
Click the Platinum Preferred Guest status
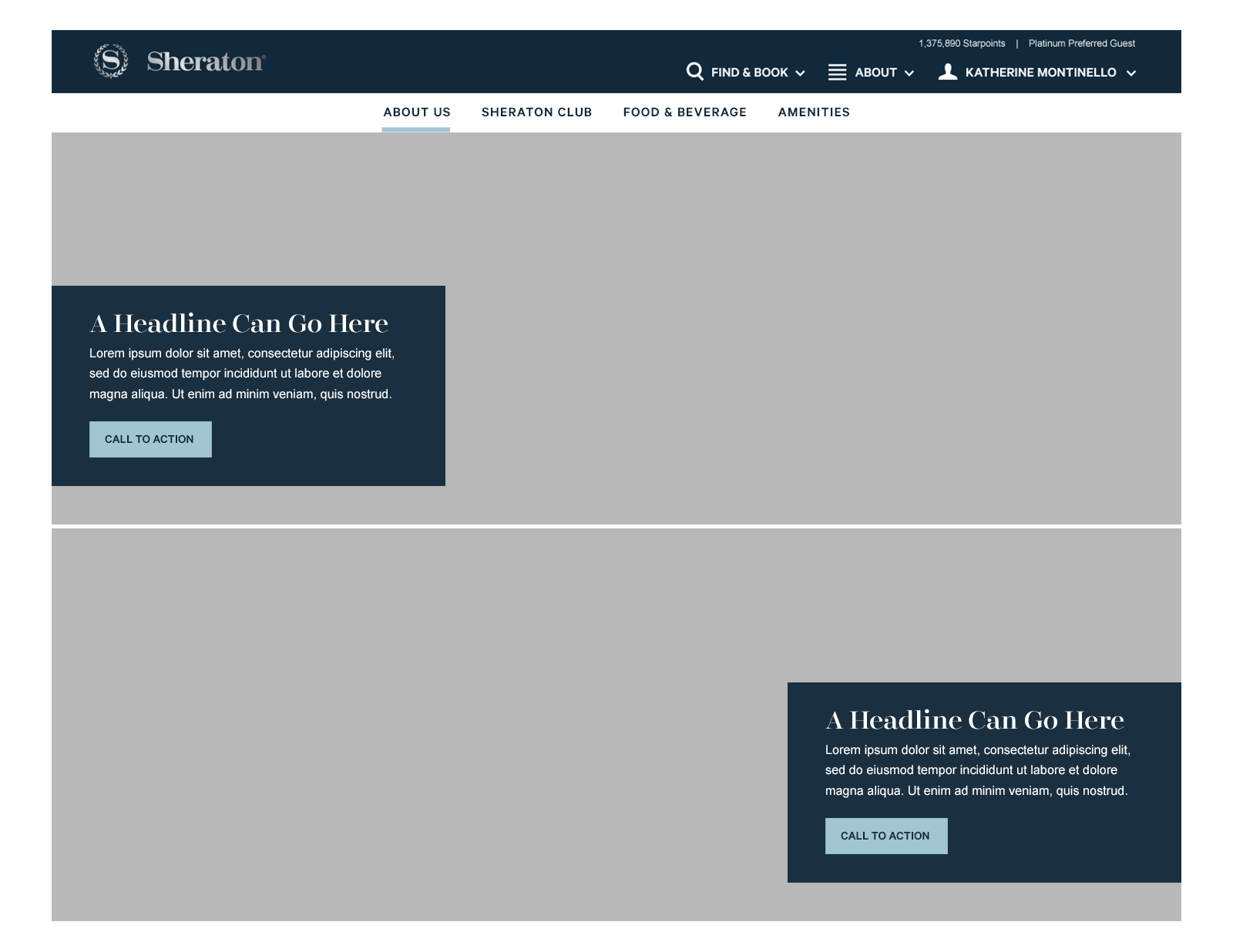1081,44
